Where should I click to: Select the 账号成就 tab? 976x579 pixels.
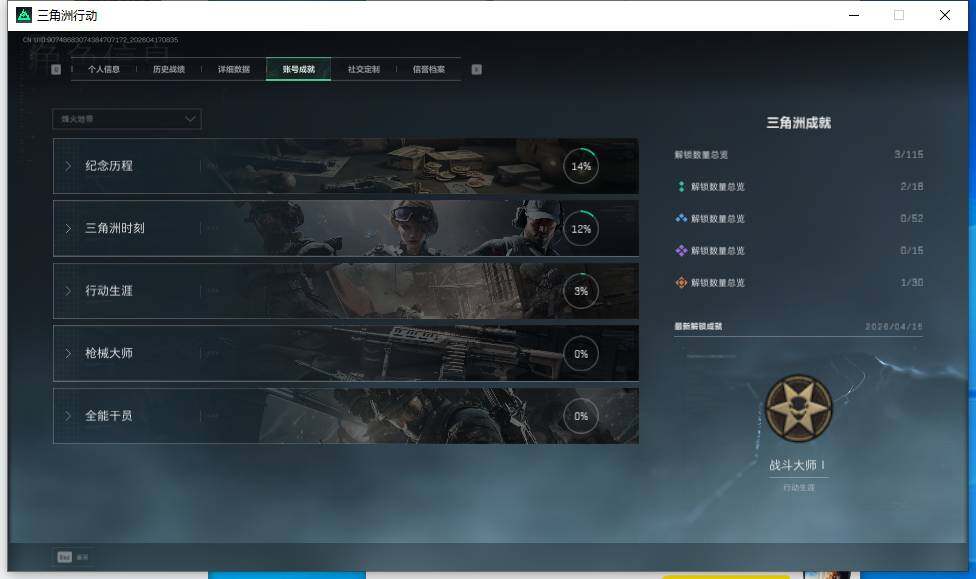pos(298,69)
